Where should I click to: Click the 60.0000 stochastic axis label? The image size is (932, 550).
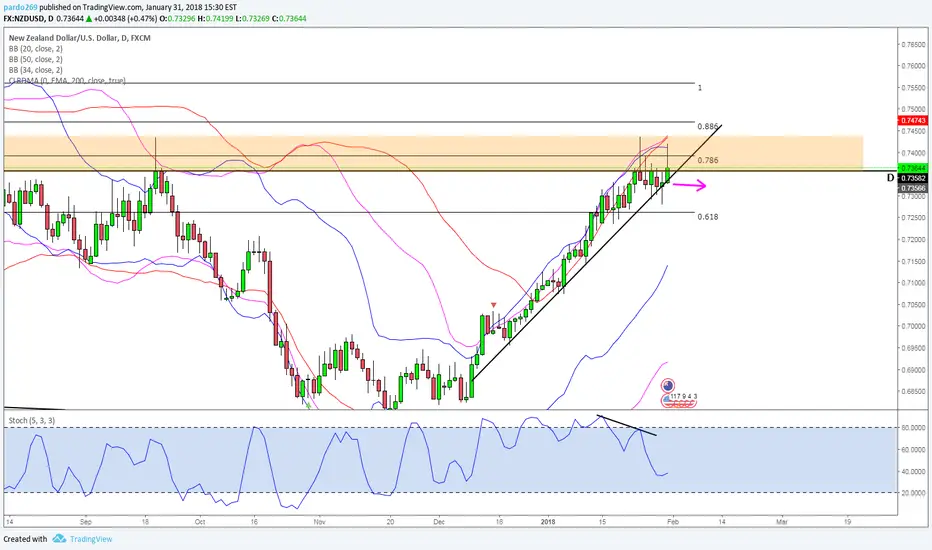point(913,450)
